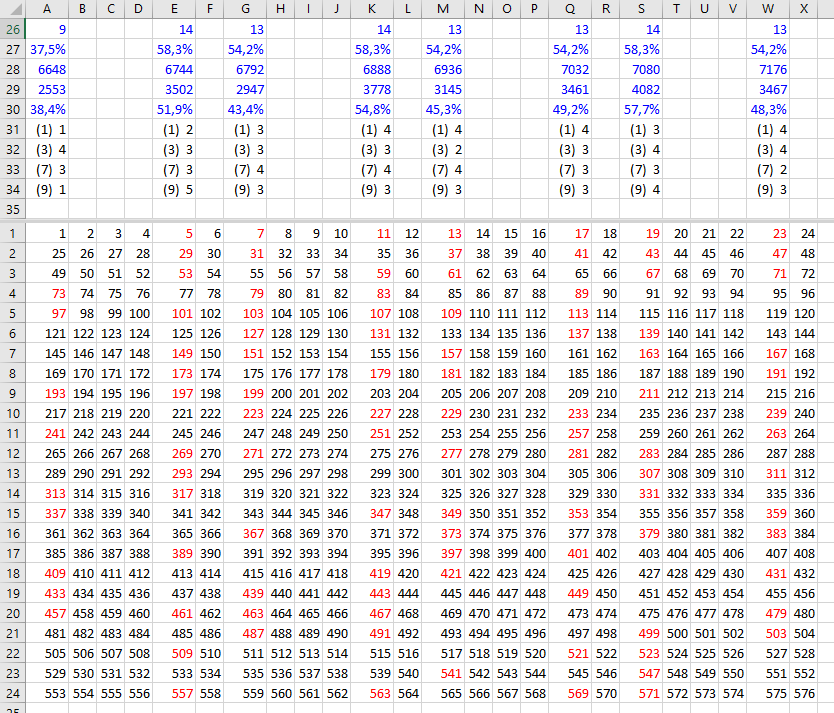Click the cell containing 4082
Viewport: 834px width, 713px height.
pyautogui.click(x=641, y=89)
